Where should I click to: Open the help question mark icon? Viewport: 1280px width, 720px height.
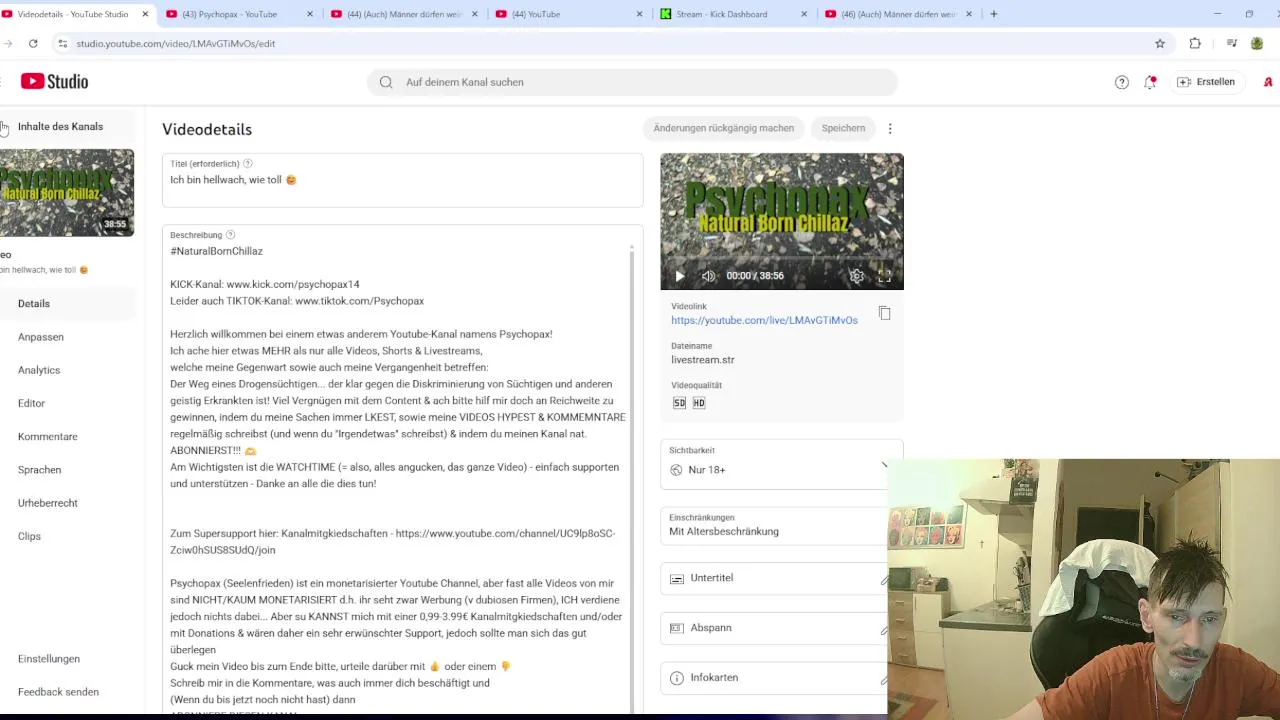tap(1122, 82)
